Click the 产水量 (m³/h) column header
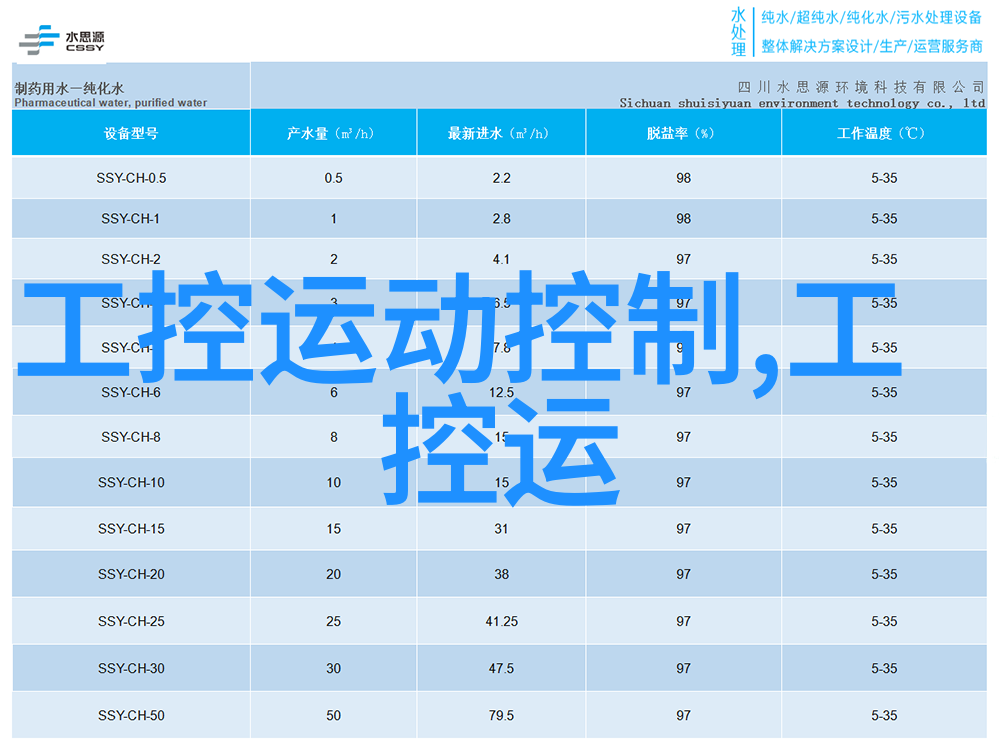This screenshot has height=749, width=1000. pos(333,133)
